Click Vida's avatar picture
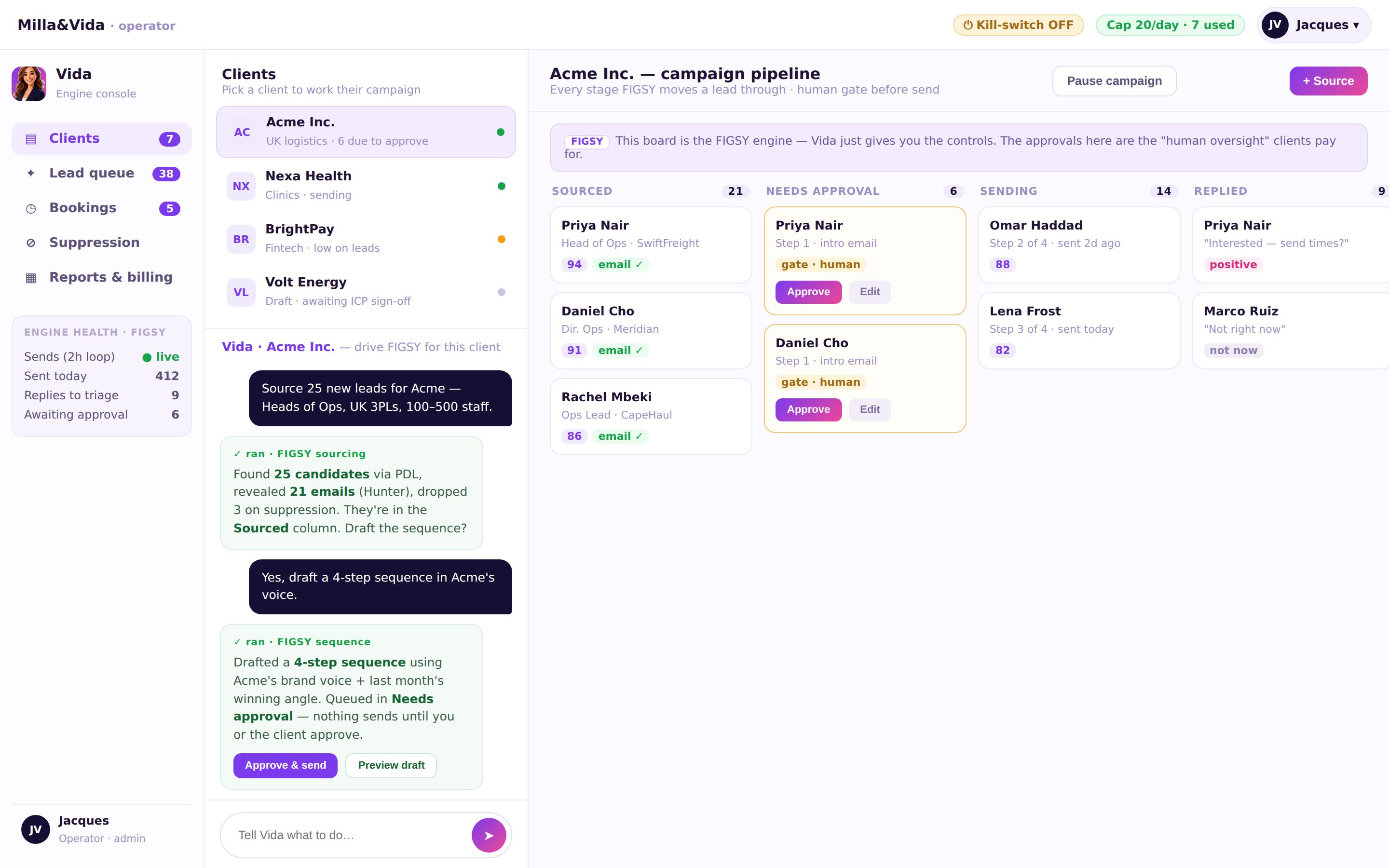The height and width of the screenshot is (868, 1389). coord(29,84)
